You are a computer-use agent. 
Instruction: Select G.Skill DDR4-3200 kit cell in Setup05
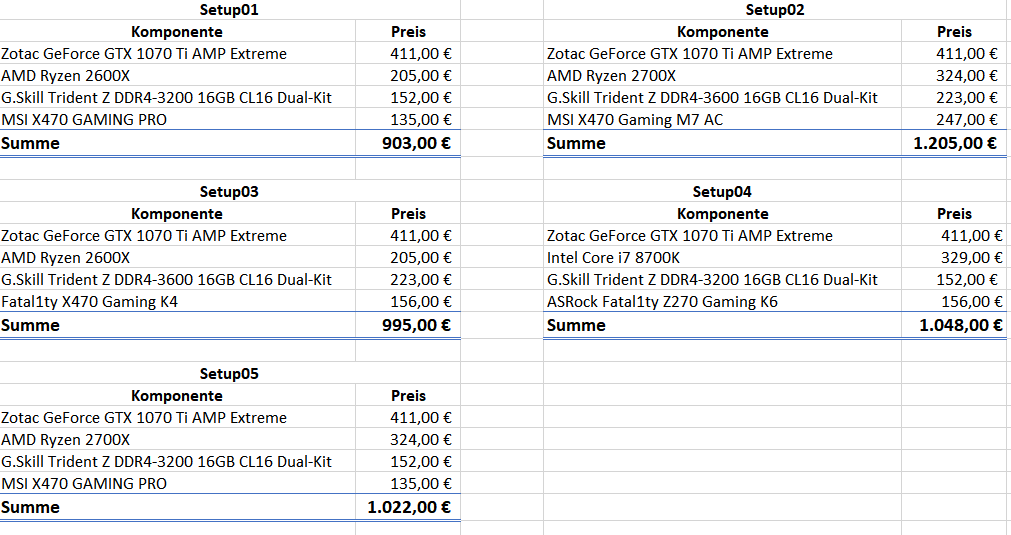[x=177, y=461]
